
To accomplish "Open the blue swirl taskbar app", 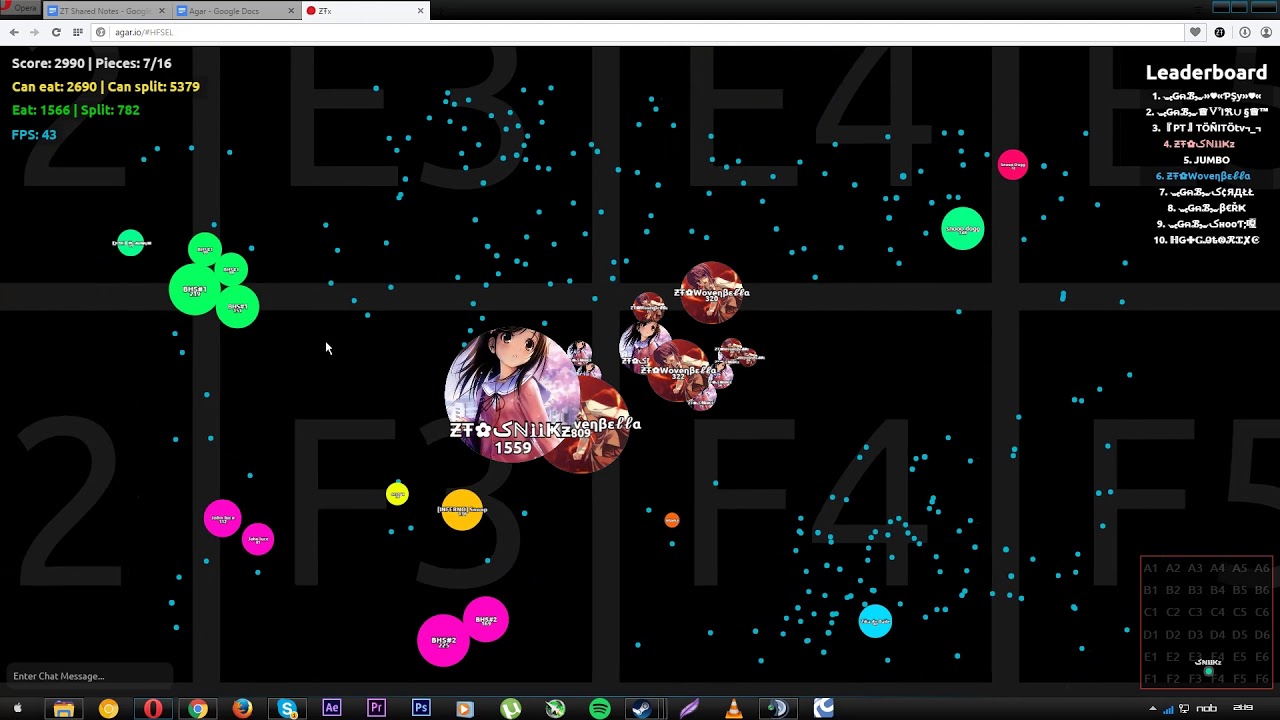I will 823,709.
